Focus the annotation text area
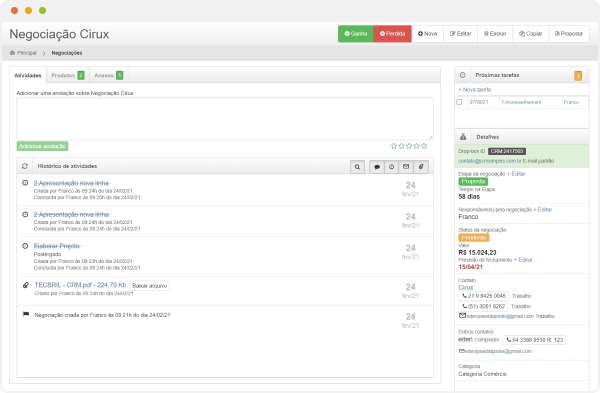 pyautogui.click(x=225, y=119)
